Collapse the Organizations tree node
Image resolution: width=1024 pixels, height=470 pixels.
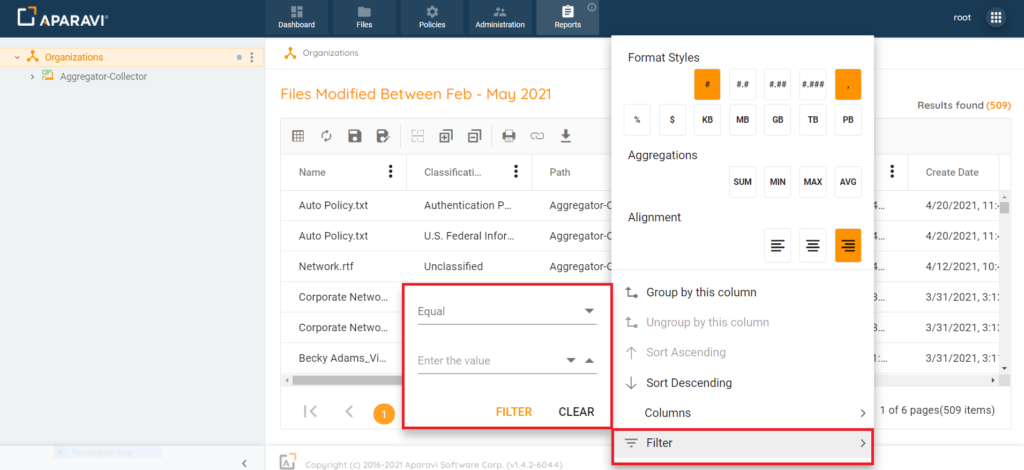pos(17,57)
